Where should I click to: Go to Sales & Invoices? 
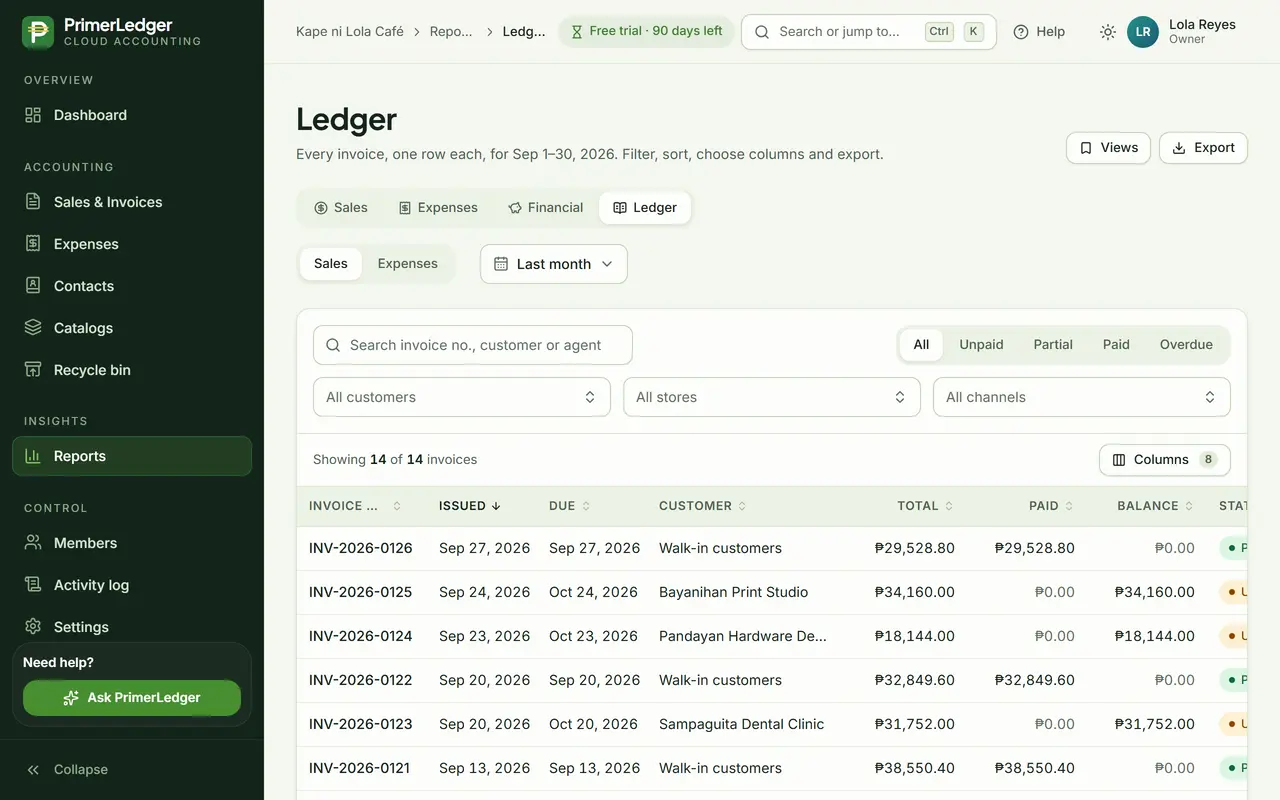[132, 202]
